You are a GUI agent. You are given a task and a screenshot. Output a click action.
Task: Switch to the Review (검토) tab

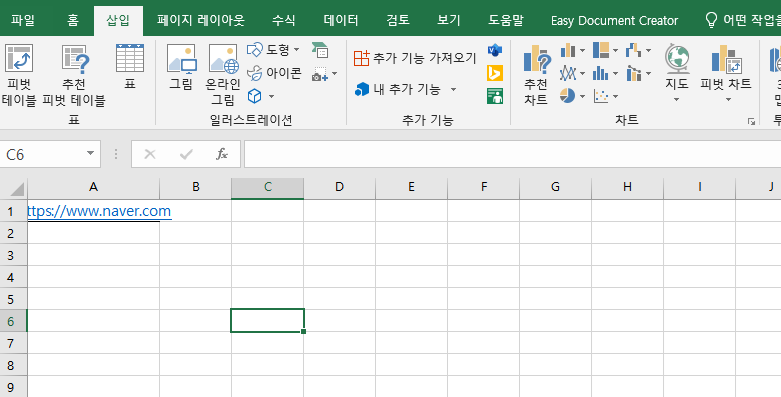point(397,20)
